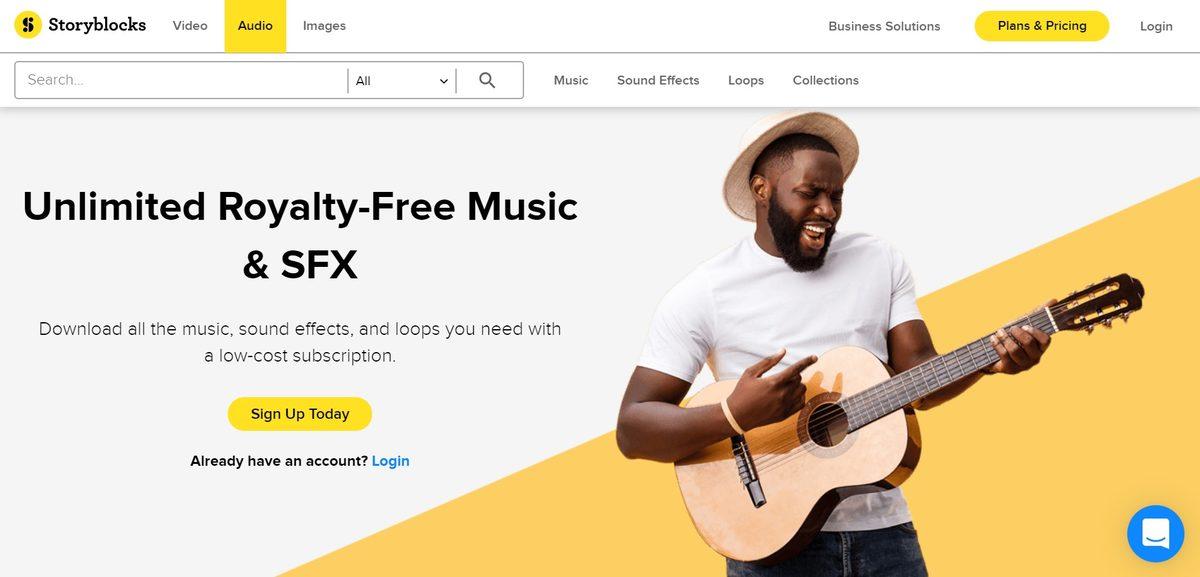Open the Loops category

coord(746,80)
